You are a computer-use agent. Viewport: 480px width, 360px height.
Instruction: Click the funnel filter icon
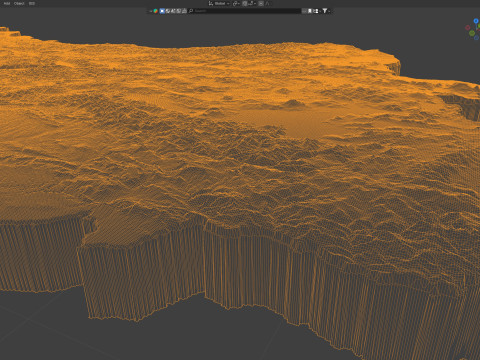pos(325,11)
